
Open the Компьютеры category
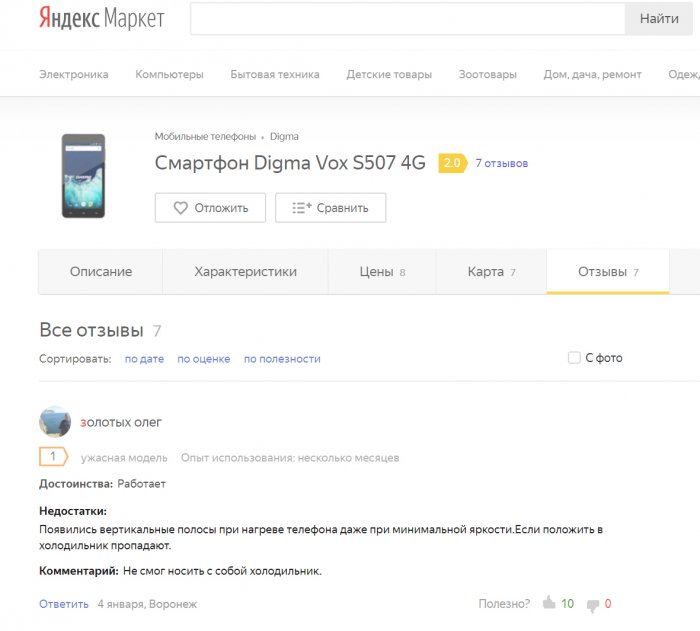point(169,74)
